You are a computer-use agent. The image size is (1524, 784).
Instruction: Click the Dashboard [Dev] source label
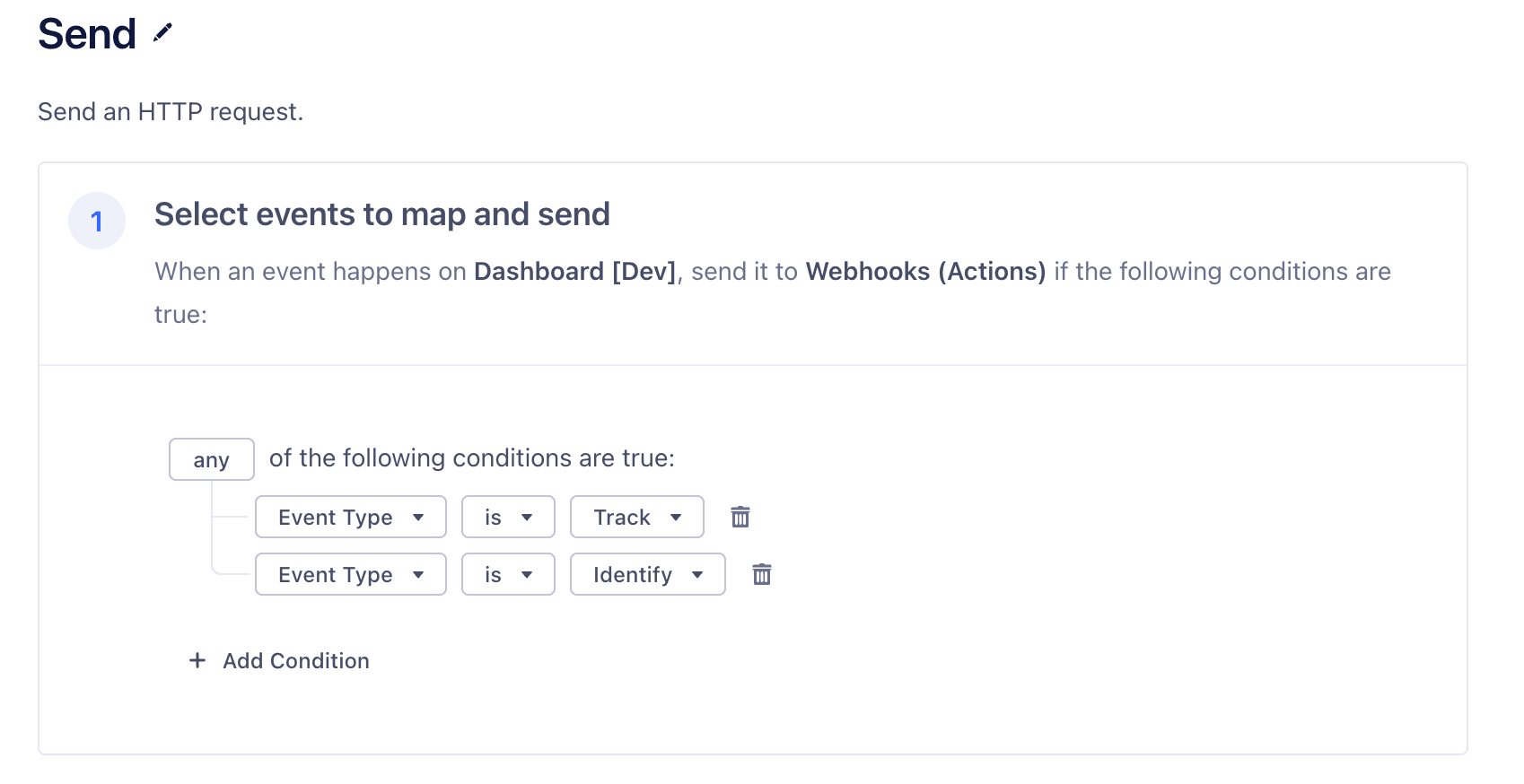[x=574, y=271]
